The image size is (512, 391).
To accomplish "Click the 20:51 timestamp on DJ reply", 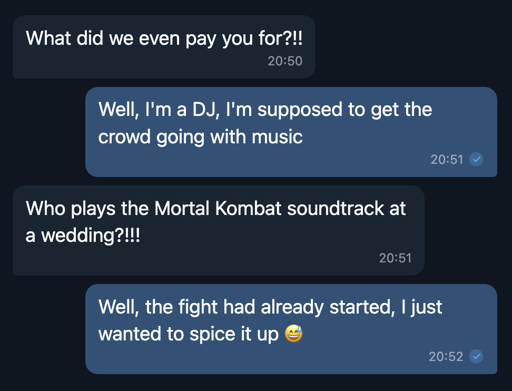I will tap(447, 160).
